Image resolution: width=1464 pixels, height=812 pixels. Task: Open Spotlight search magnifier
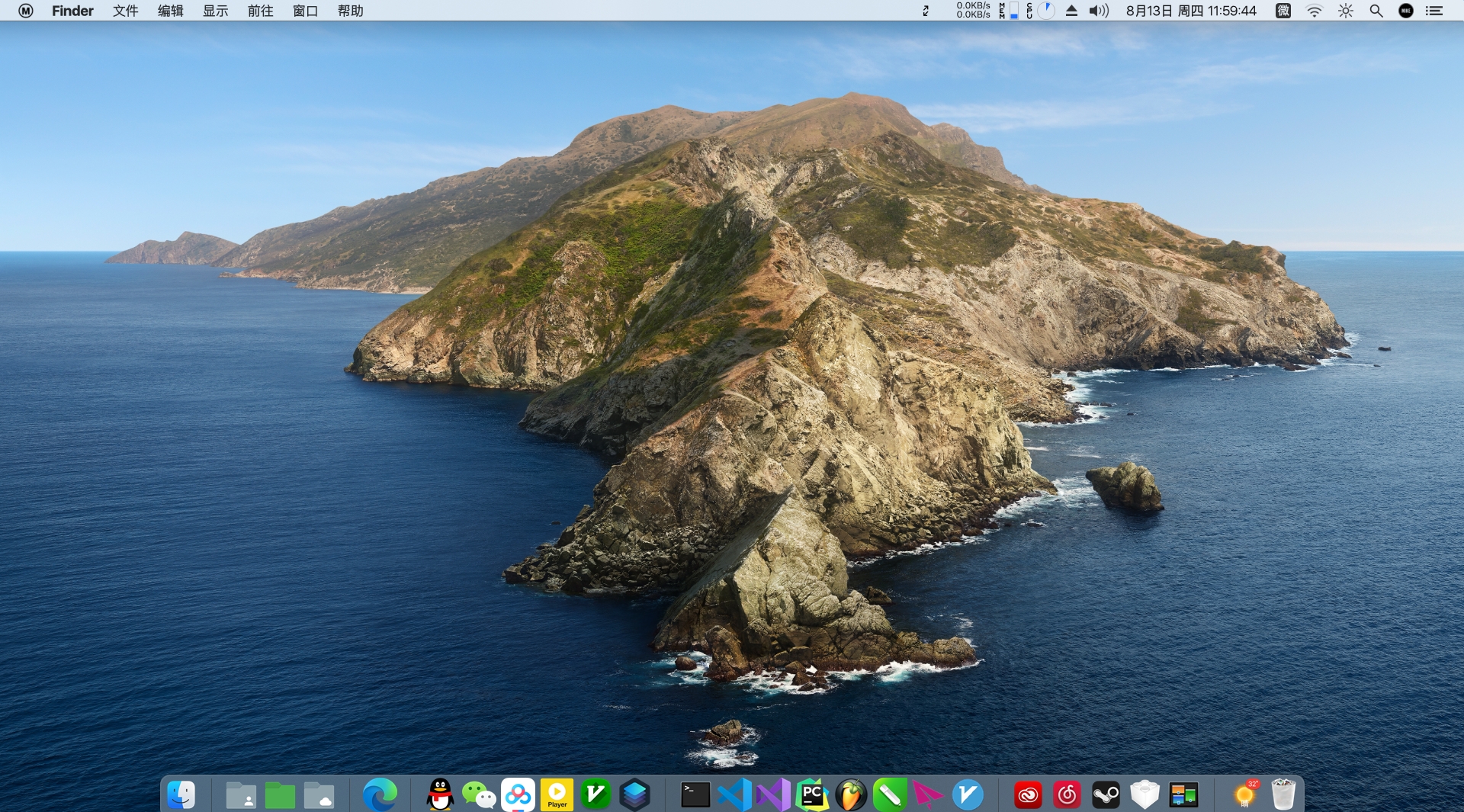coord(1376,11)
